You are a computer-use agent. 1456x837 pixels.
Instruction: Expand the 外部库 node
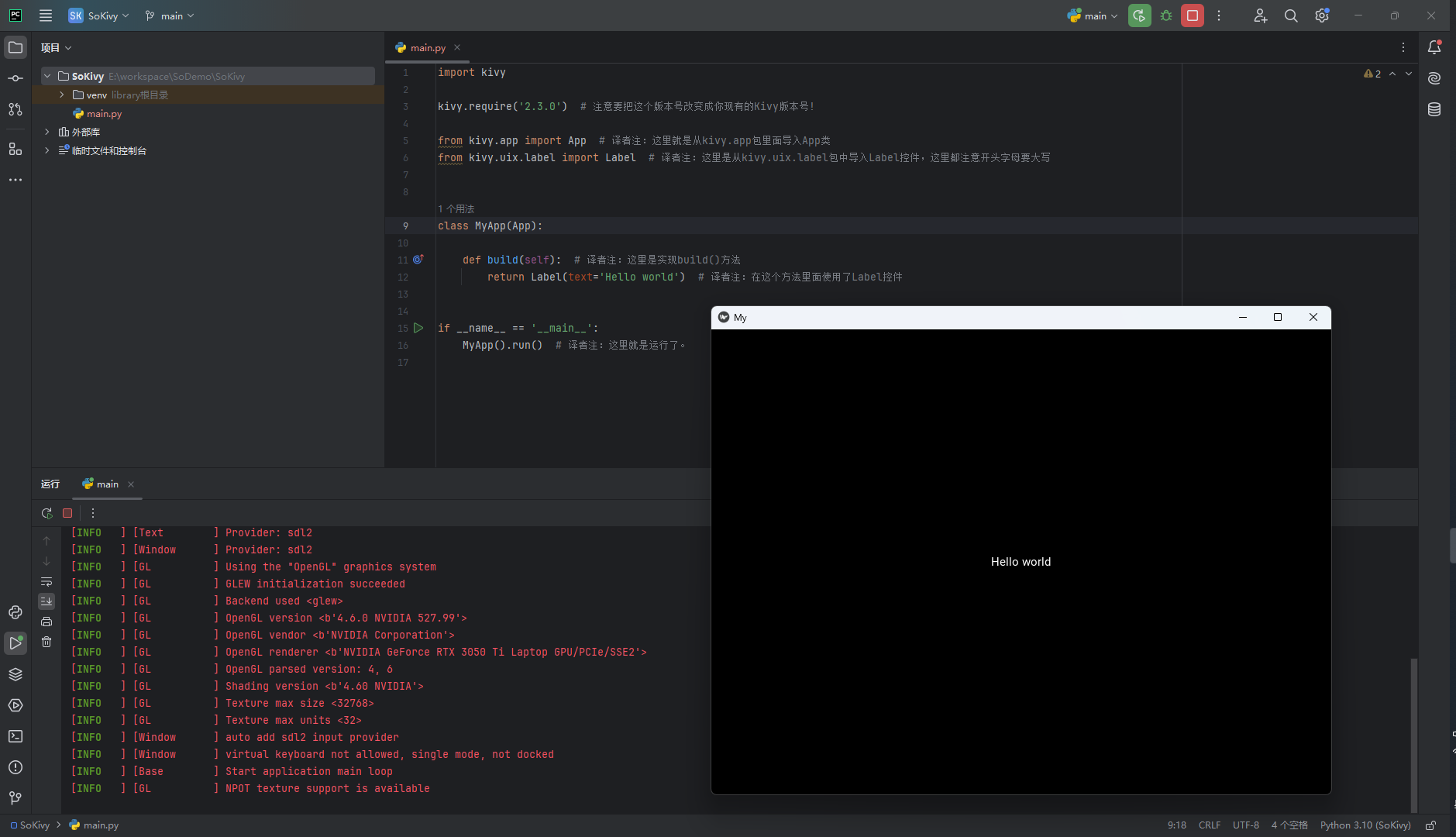click(47, 132)
